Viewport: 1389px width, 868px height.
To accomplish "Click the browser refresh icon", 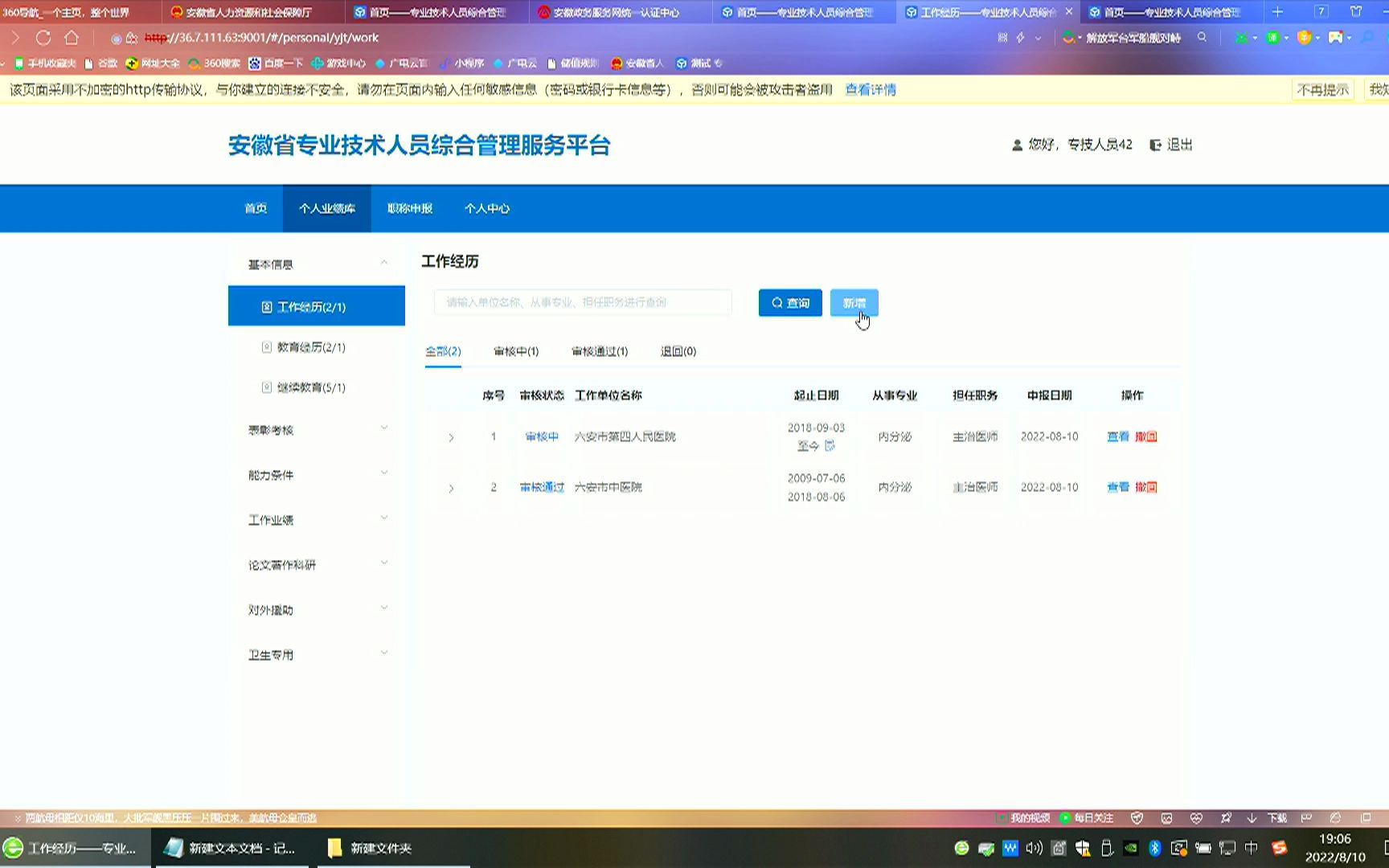I will 45,37.
